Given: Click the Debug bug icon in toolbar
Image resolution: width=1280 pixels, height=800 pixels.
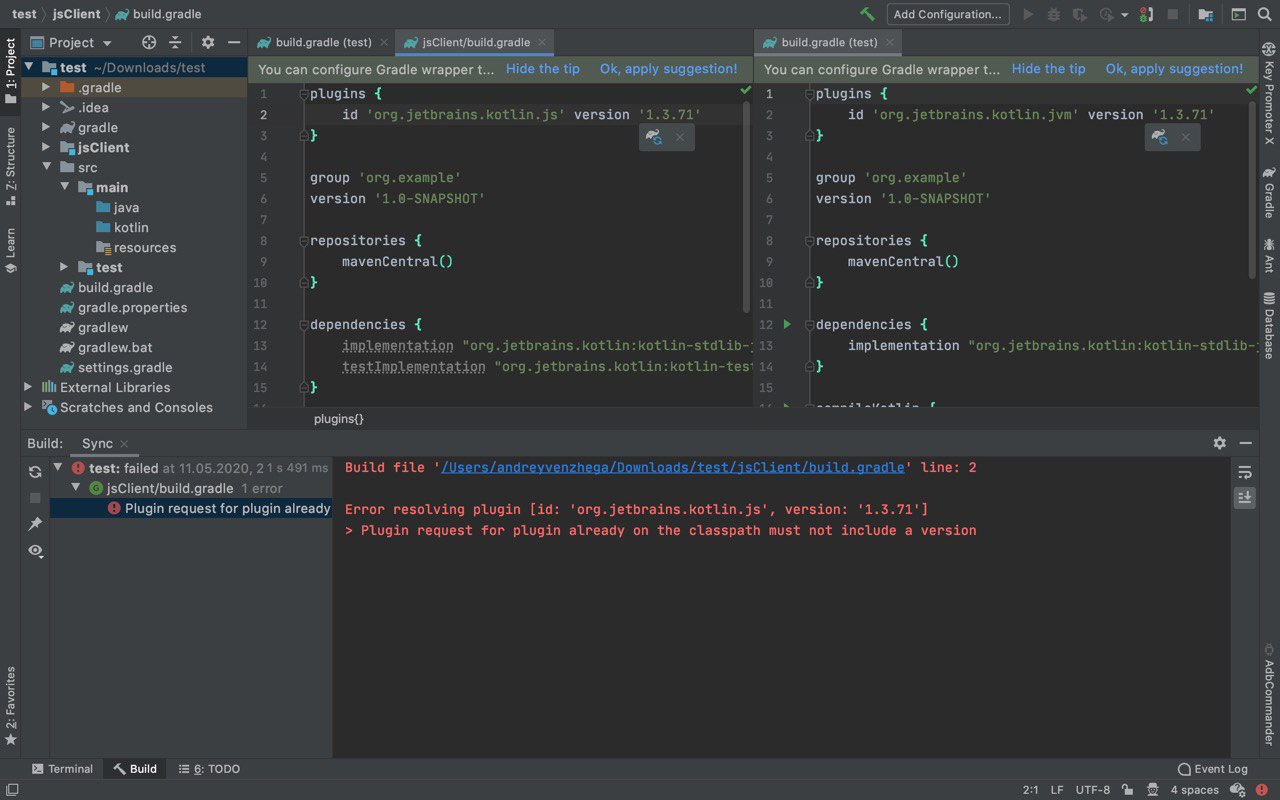Looking at the screenshot, I should coord(1053,14).
